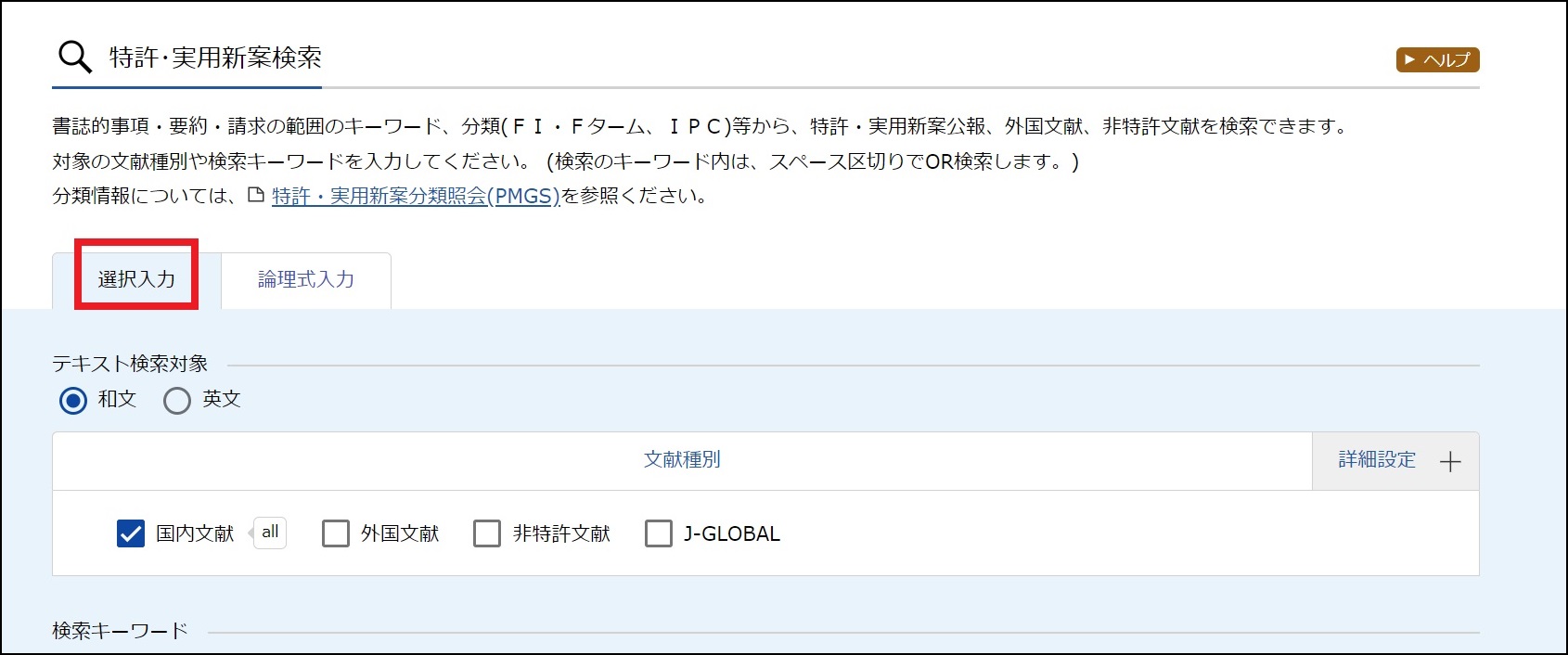Click the triangle icon on the ヘルプ button
The image size is (1568, 655).
click(x=1409, y=60)
